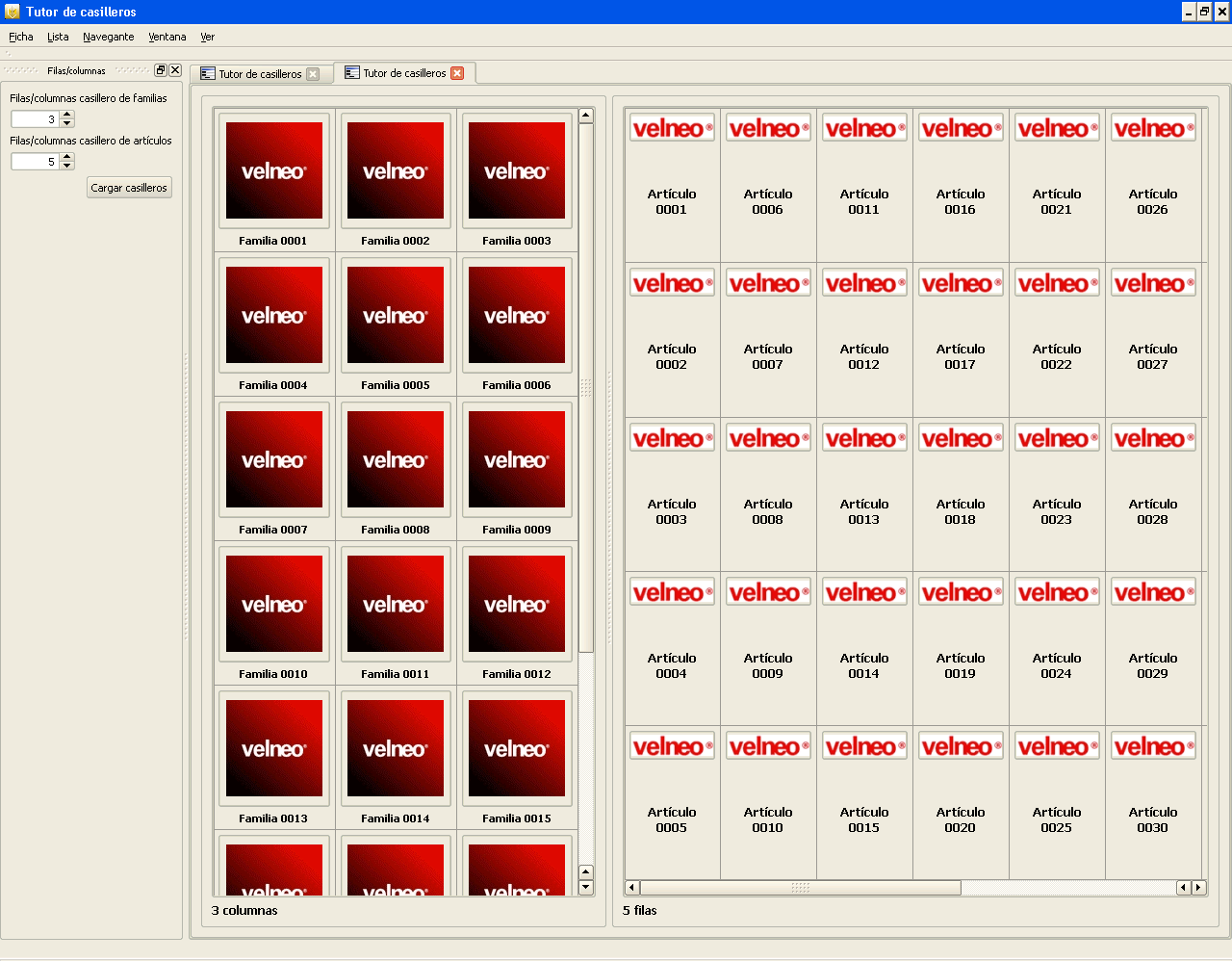Select the Artículo 0008 cell
This screenshot has width=1232, height=961.
point(768,495)
